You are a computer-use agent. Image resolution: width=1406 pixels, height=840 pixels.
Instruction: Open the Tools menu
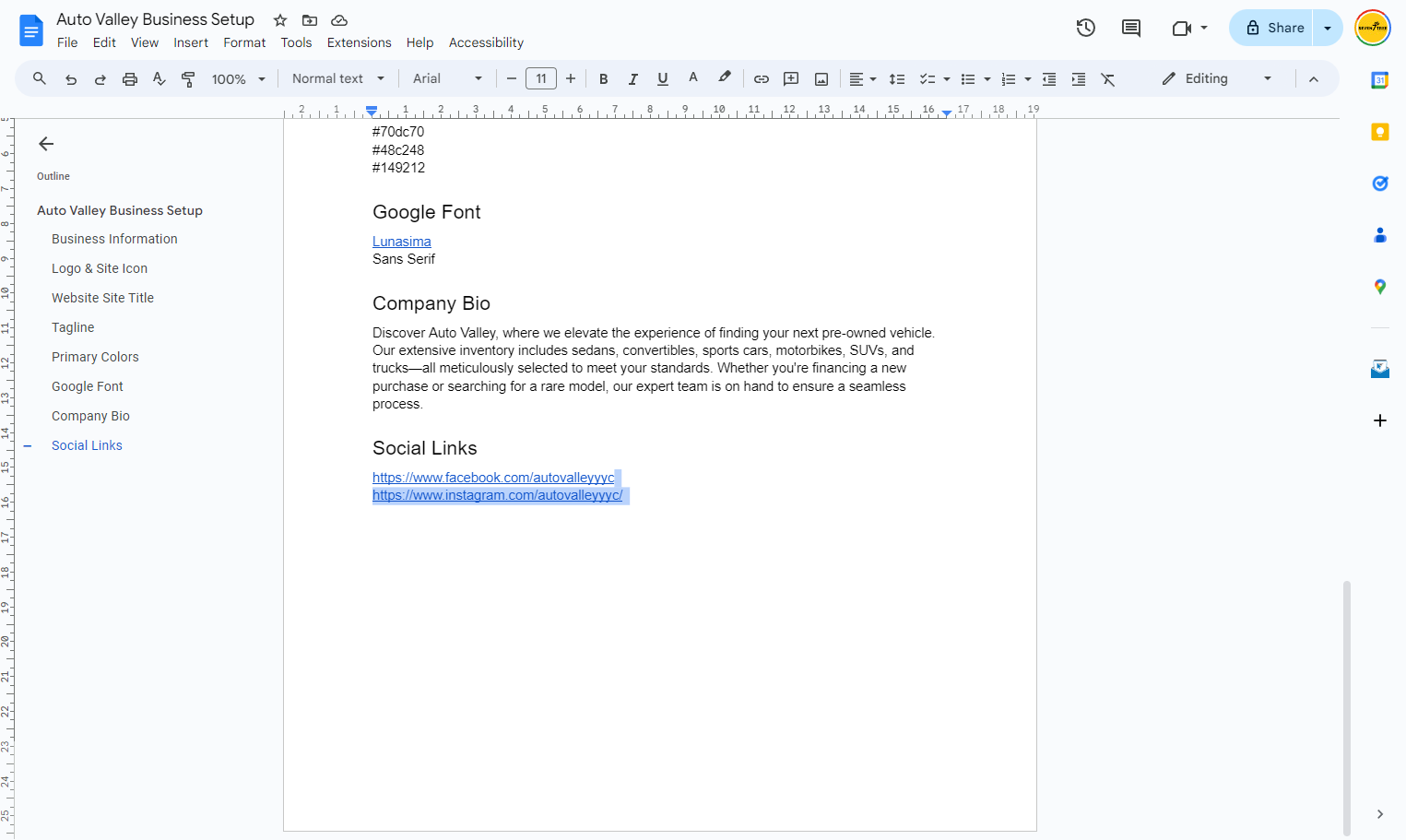point(296,42)
